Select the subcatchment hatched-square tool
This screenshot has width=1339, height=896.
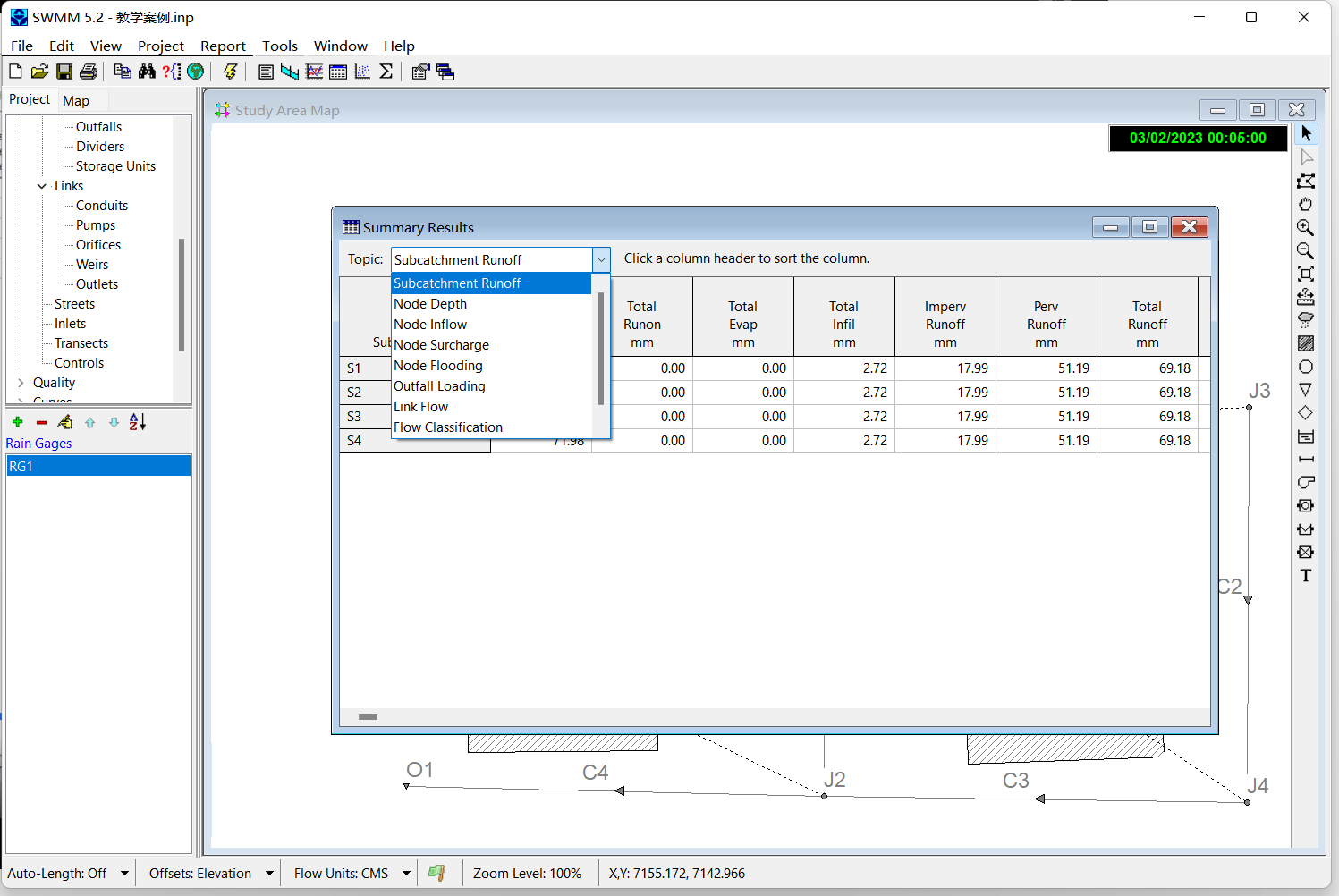pos(1306,343)
